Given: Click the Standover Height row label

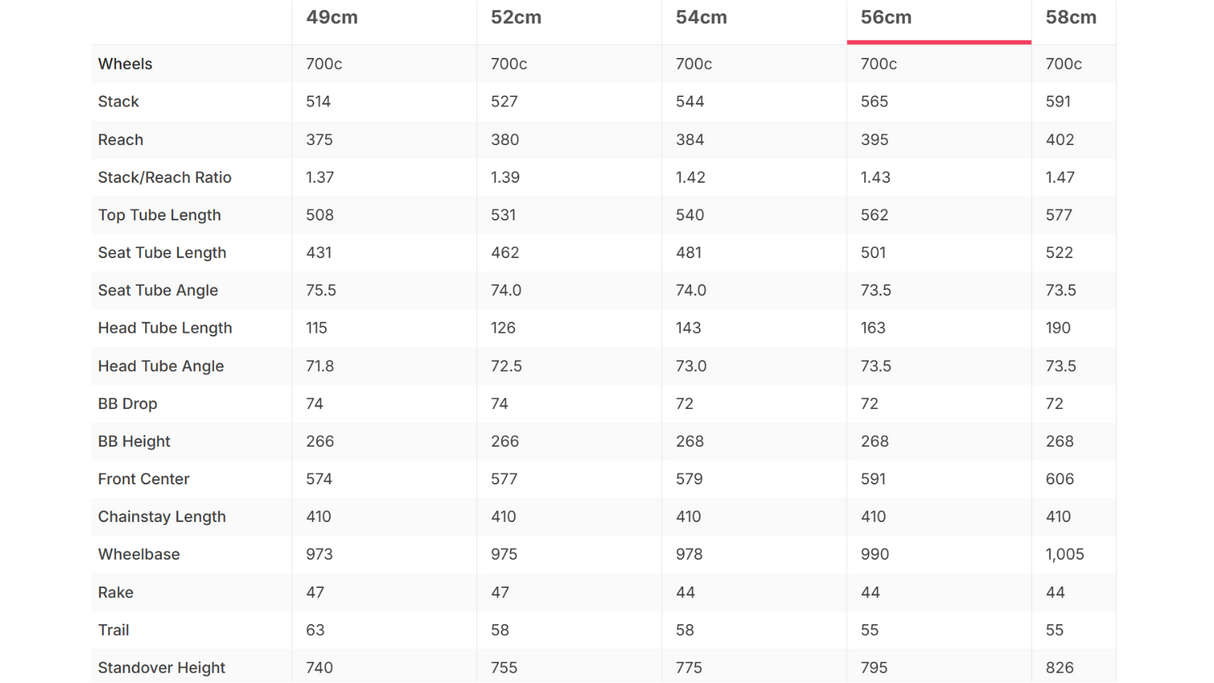Looking at the screenshot, I should point(161,668).
